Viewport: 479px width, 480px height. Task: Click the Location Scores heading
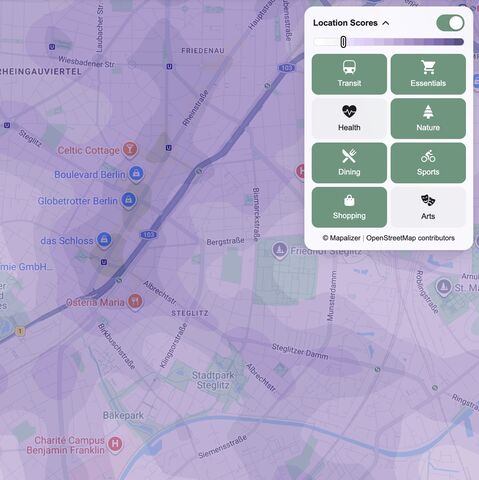(345, 23)
